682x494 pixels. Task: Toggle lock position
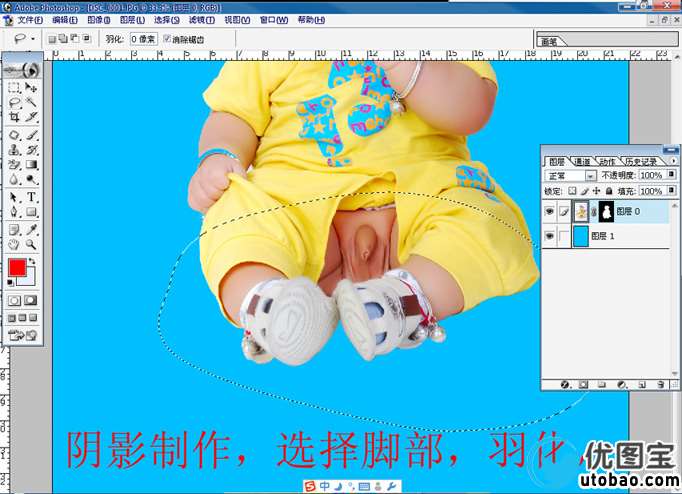point(596,191)
